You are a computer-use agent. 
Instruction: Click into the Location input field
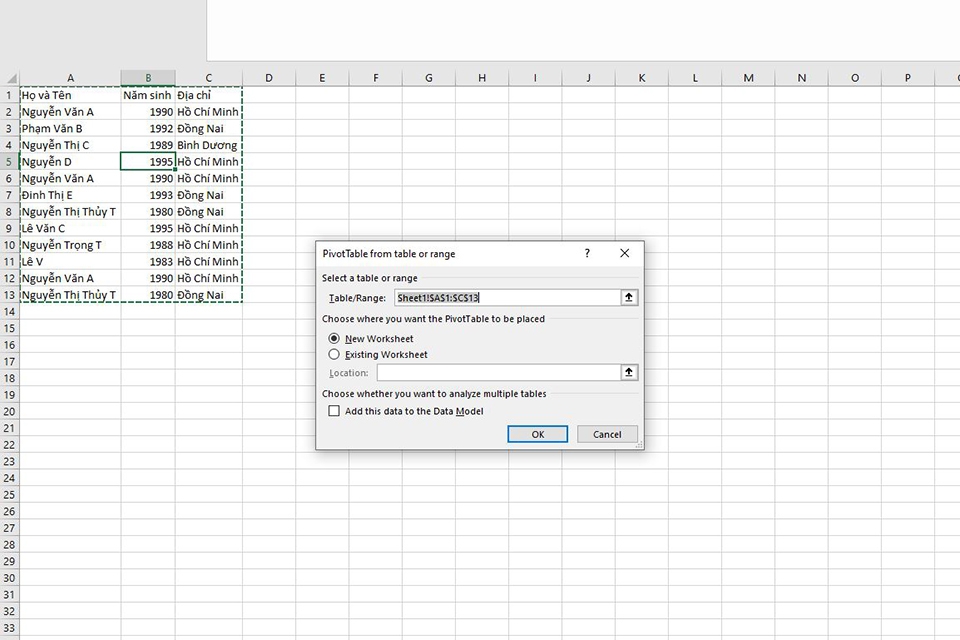coord(499,372)
